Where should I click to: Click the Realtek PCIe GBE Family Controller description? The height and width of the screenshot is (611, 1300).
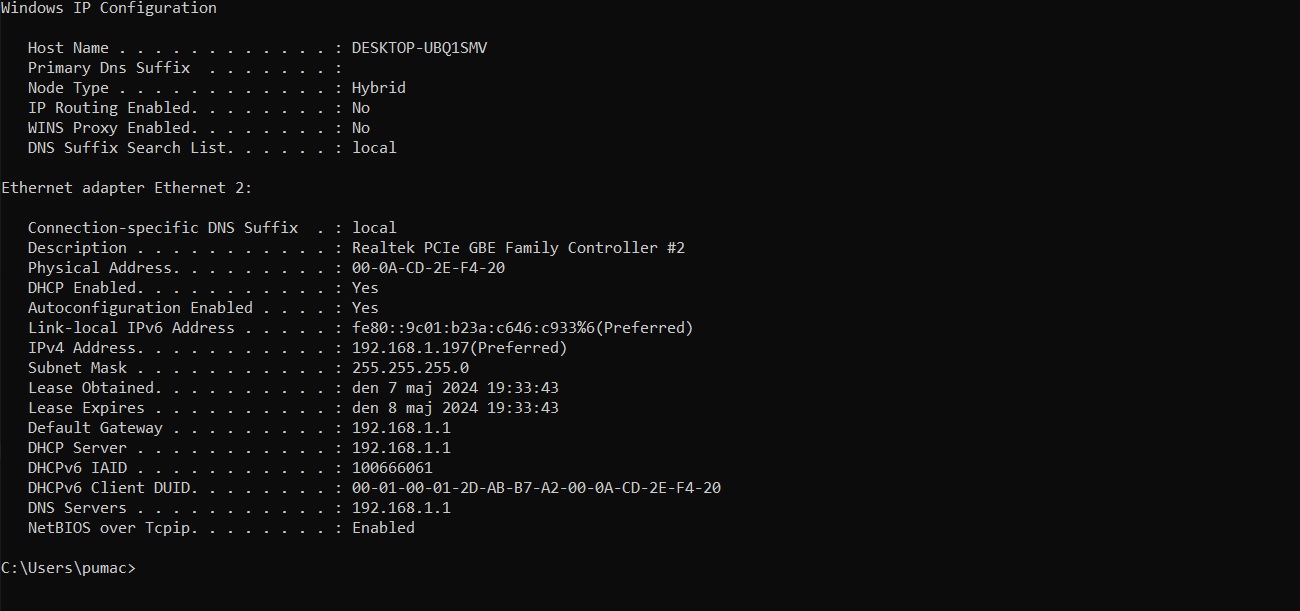point(518,248)
